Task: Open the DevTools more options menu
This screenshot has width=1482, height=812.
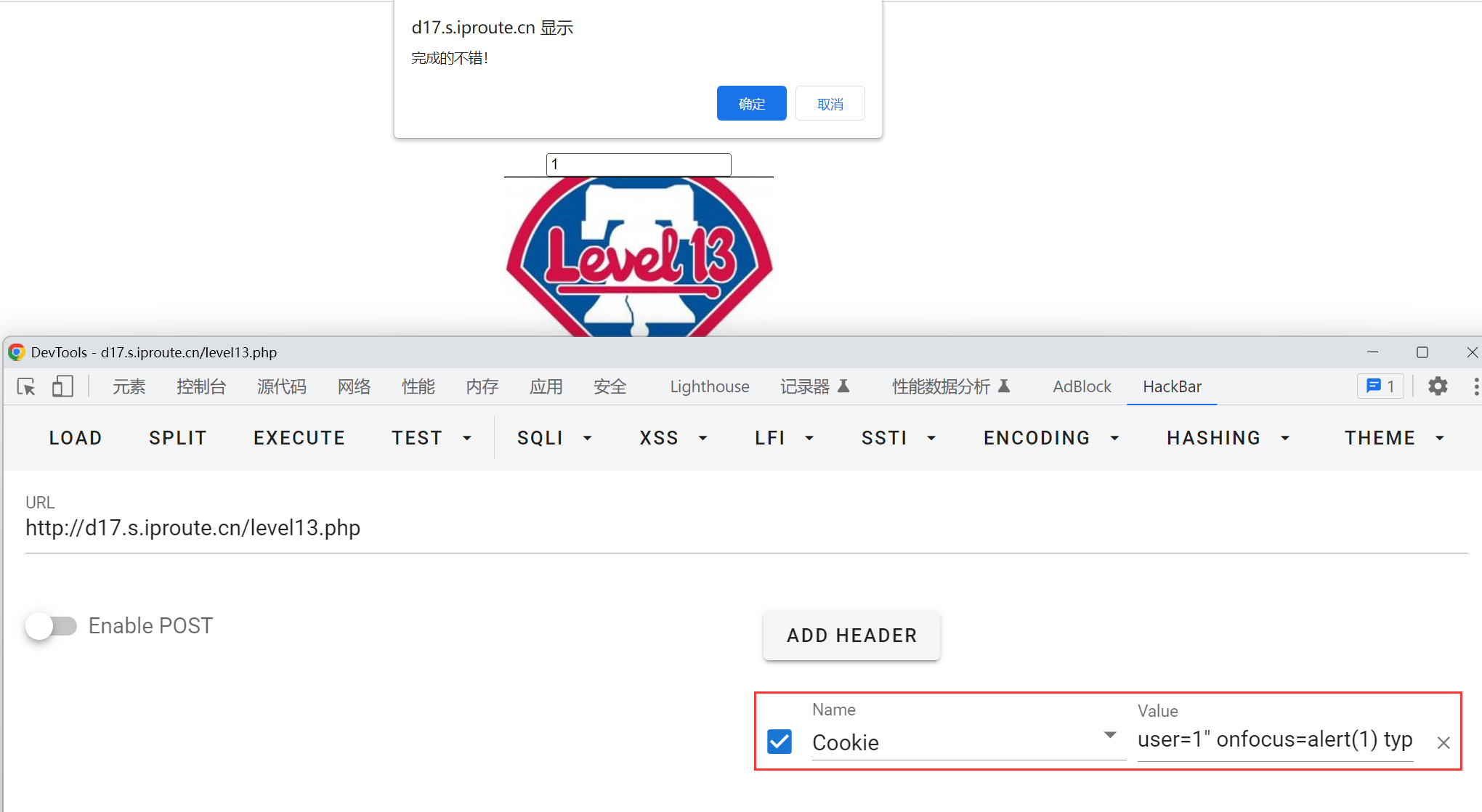Action: click(x=1475, y=386)
